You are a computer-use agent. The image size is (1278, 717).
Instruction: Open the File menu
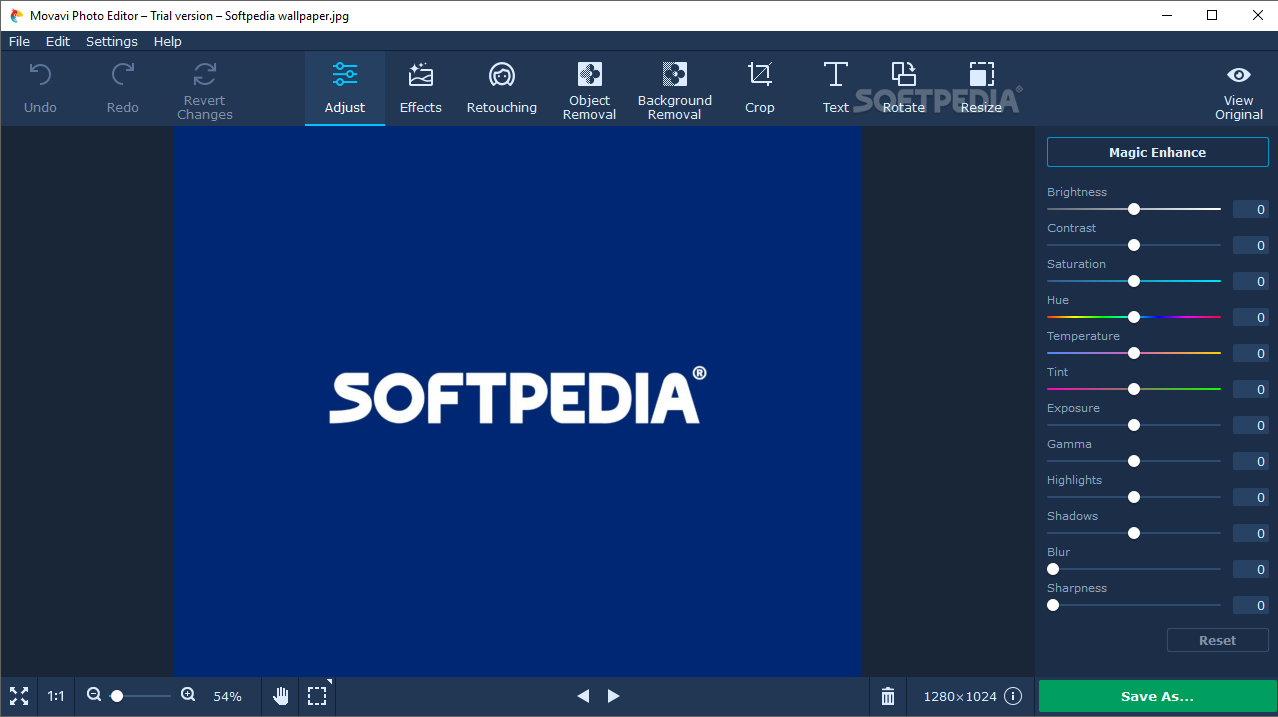(19, 41)
